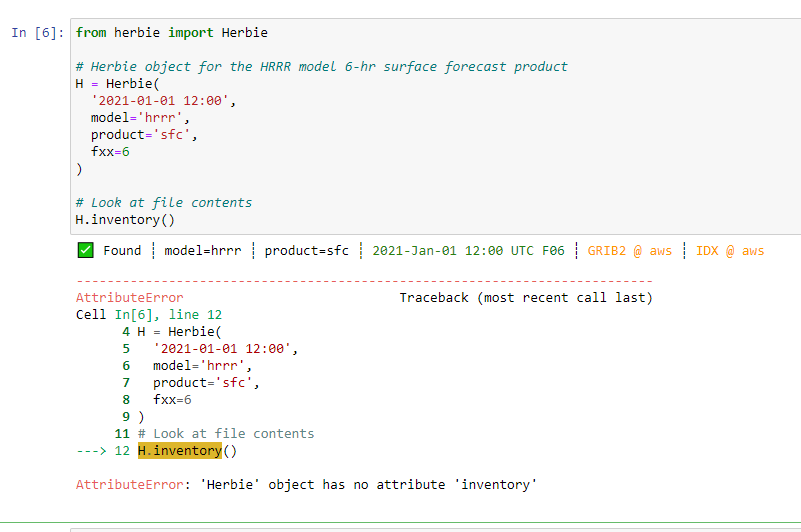The image size is (801, 532).
Task: Click the 'from herbie import Herbie' code line
Action: click(x=172, y=33)
